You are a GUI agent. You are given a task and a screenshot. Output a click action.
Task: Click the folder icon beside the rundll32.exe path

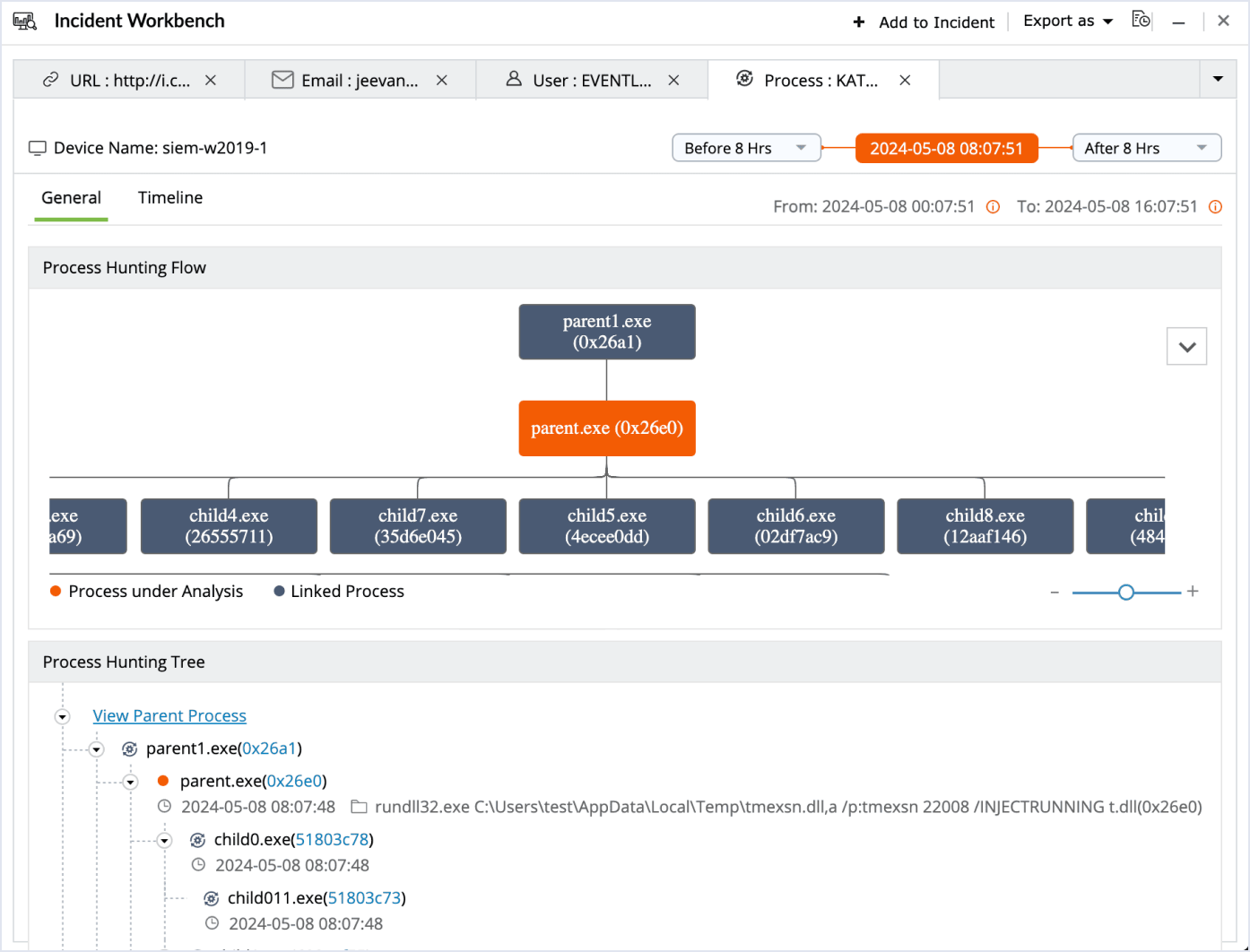359,806
